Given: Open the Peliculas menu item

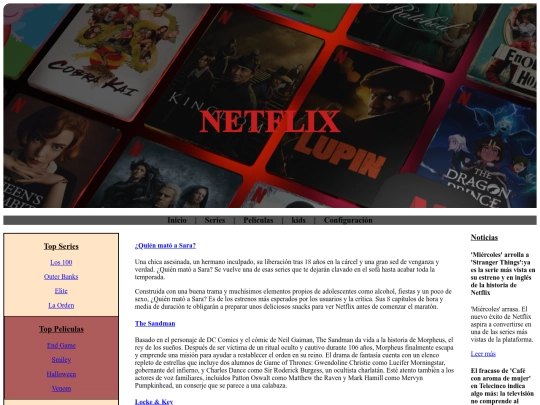Looking at the screenshot, I should pos(258,220).
